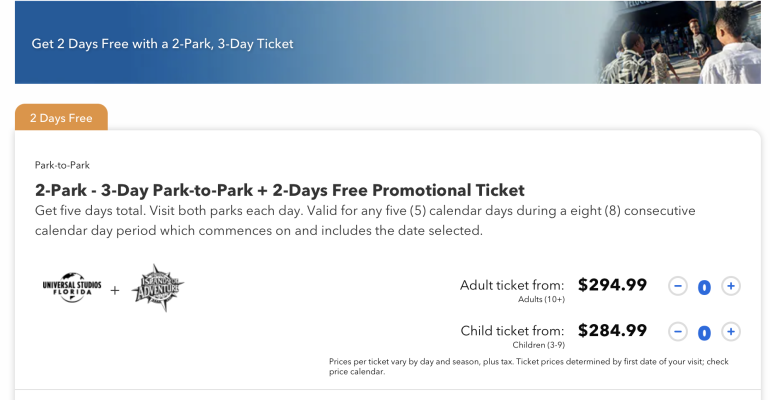This screenshot has height=400, width=770.
Task: Select the orange 2 Days Free tab
Action: 61,118
